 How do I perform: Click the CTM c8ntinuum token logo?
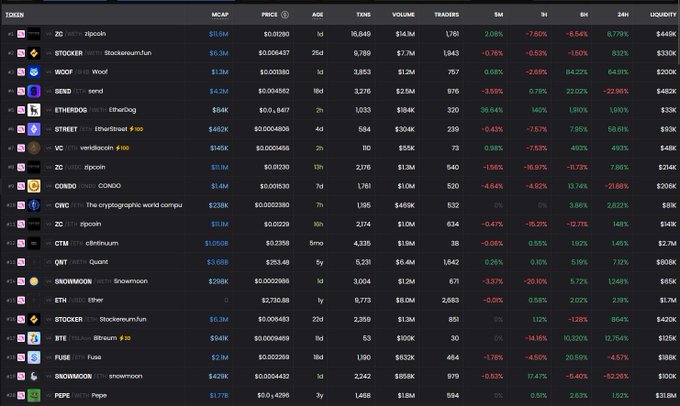(34, 243)
